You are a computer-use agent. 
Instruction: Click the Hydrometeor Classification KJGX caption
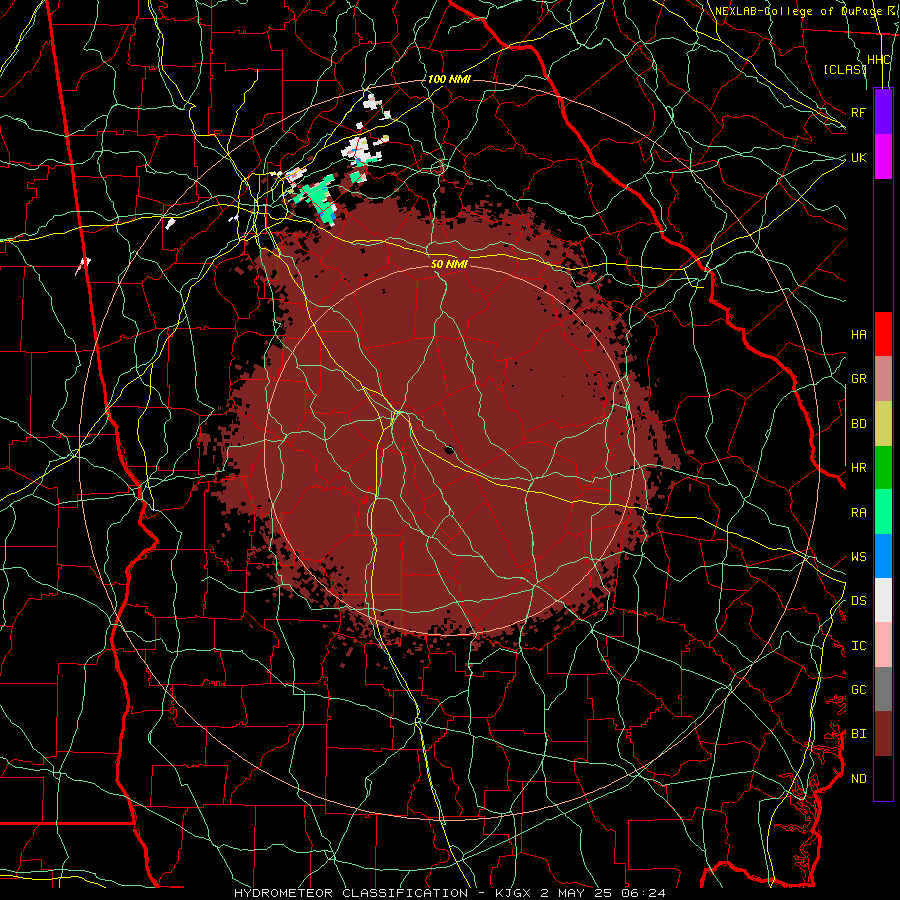pyautogui.click(x=449, y=893)
